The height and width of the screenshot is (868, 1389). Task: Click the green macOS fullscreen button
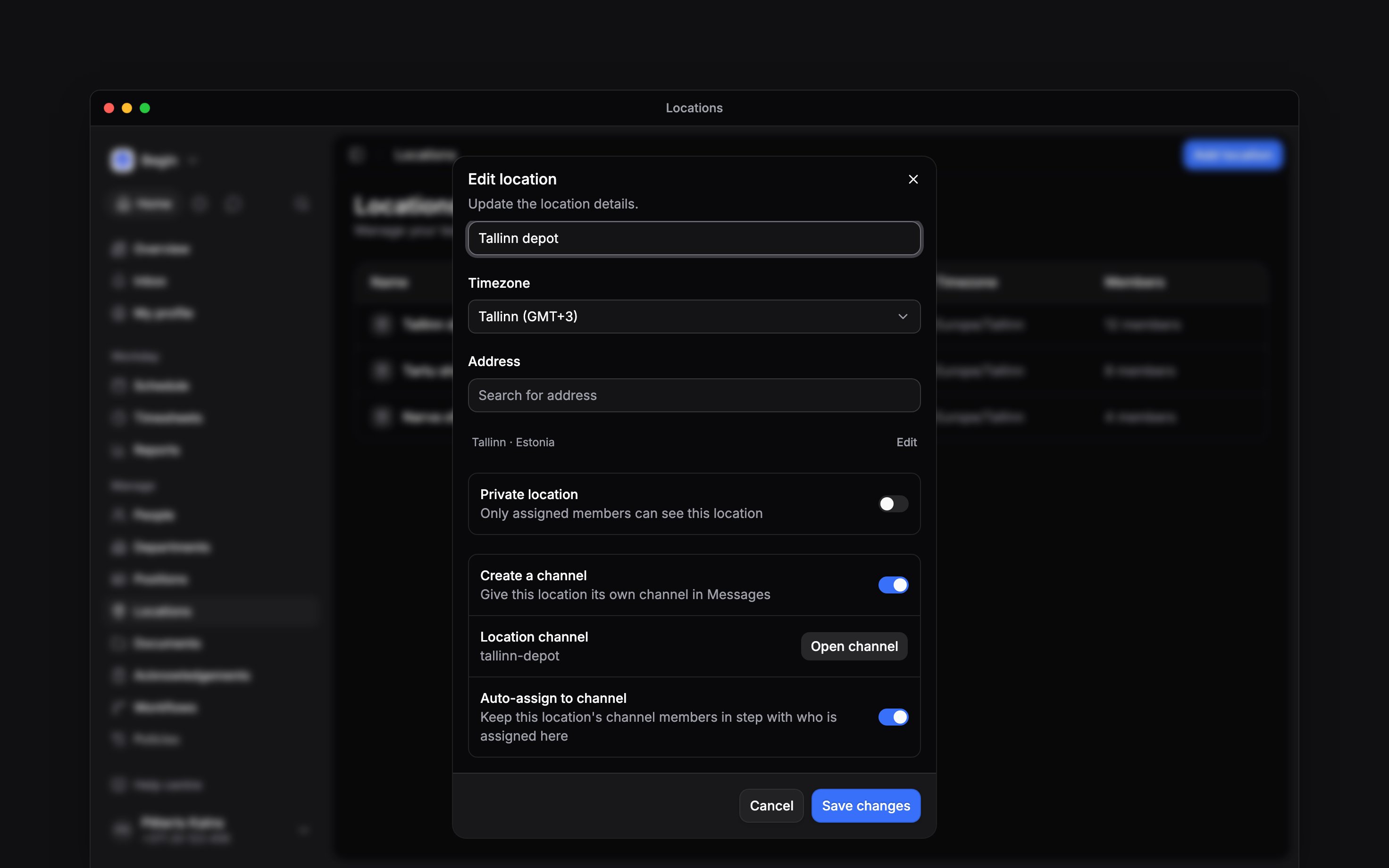coord(145,108)
